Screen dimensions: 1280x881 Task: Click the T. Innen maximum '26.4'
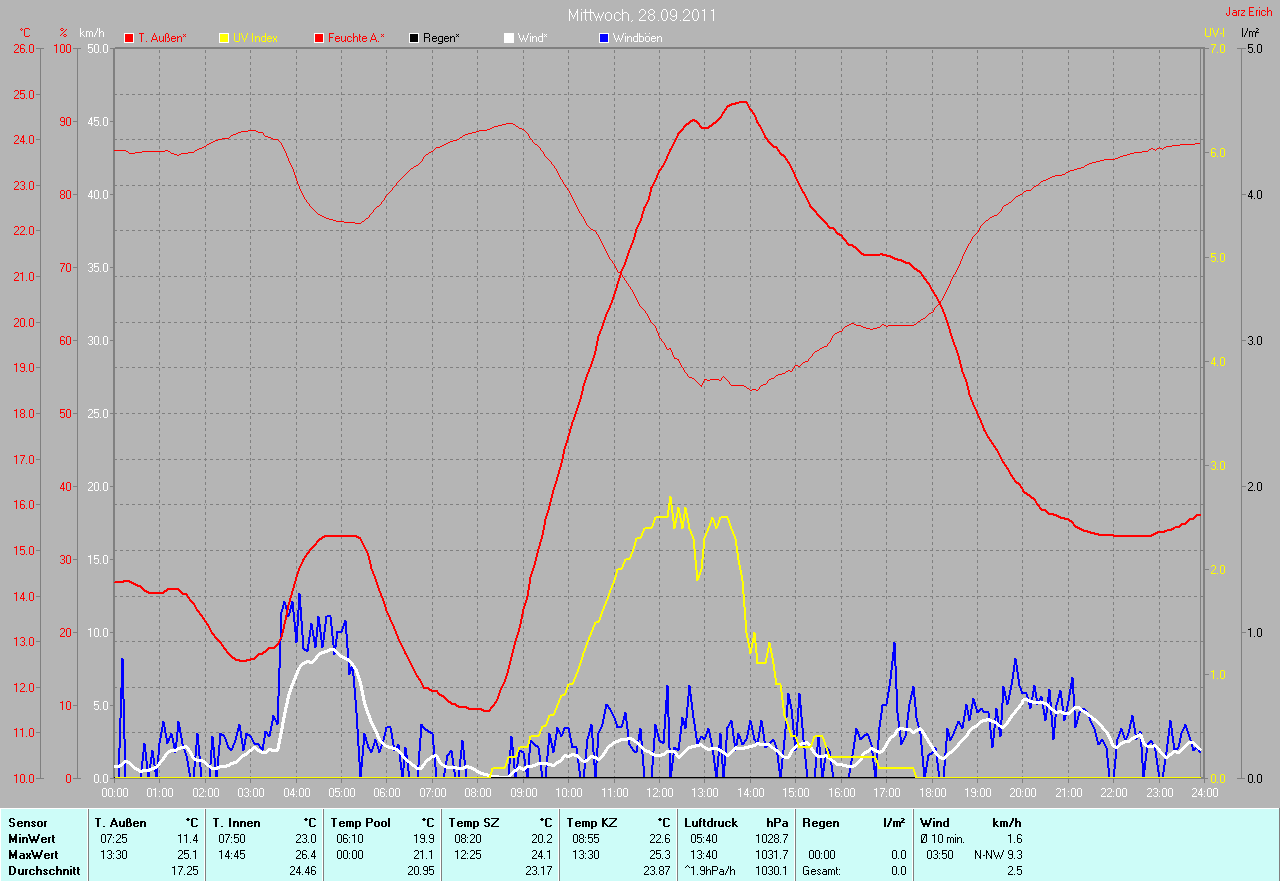304,855
